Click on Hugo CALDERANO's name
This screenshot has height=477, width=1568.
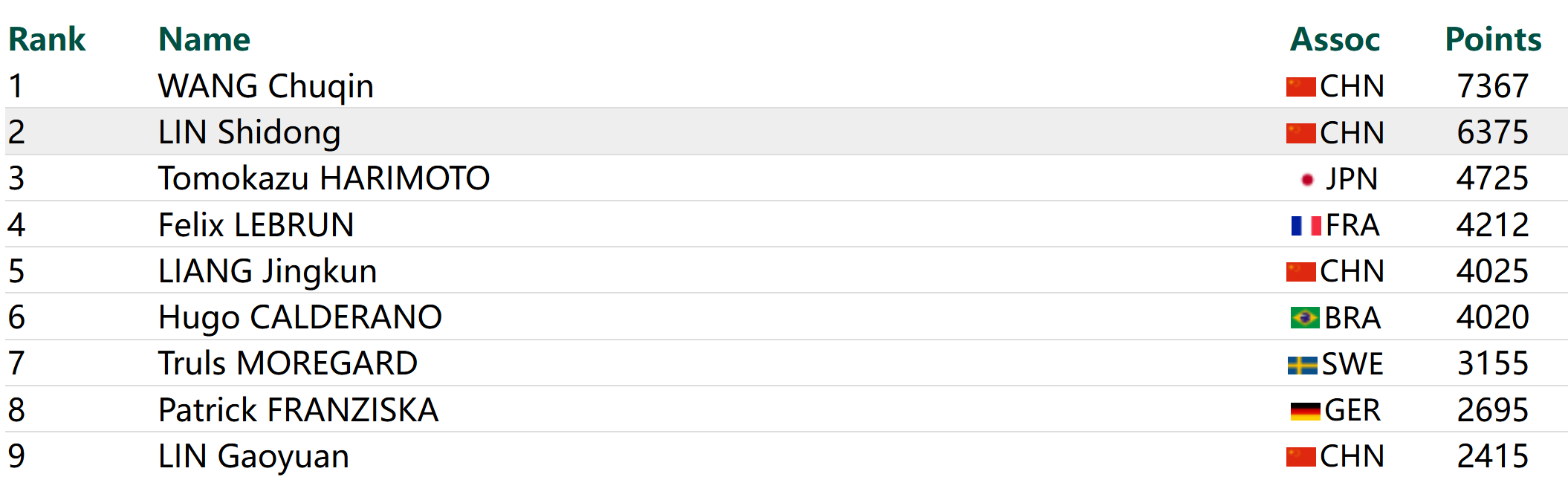point(300,317)
